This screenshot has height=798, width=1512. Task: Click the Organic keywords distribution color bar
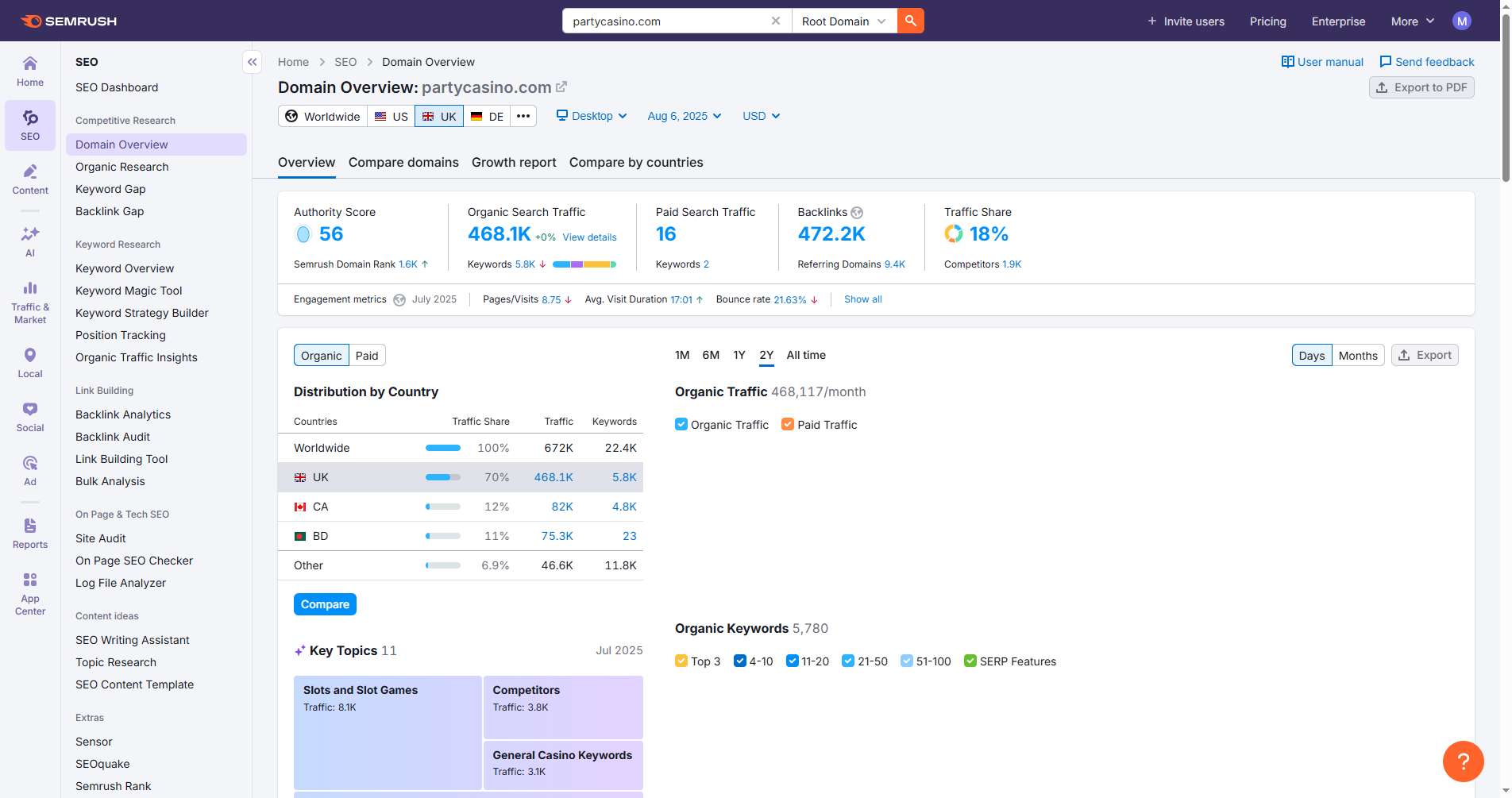coord(584,264)
